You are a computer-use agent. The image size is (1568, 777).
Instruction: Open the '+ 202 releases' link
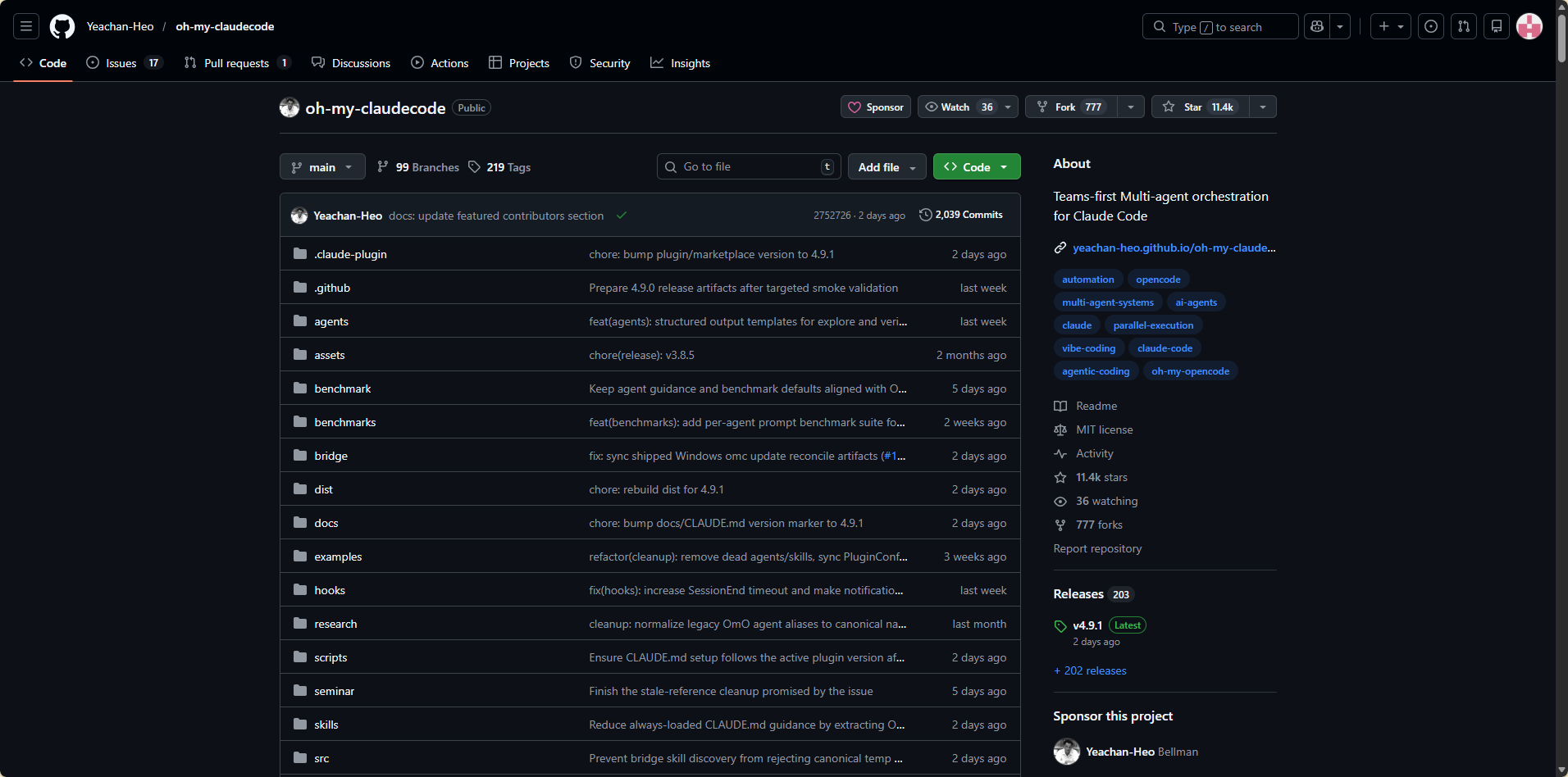tap(1090, 670)
